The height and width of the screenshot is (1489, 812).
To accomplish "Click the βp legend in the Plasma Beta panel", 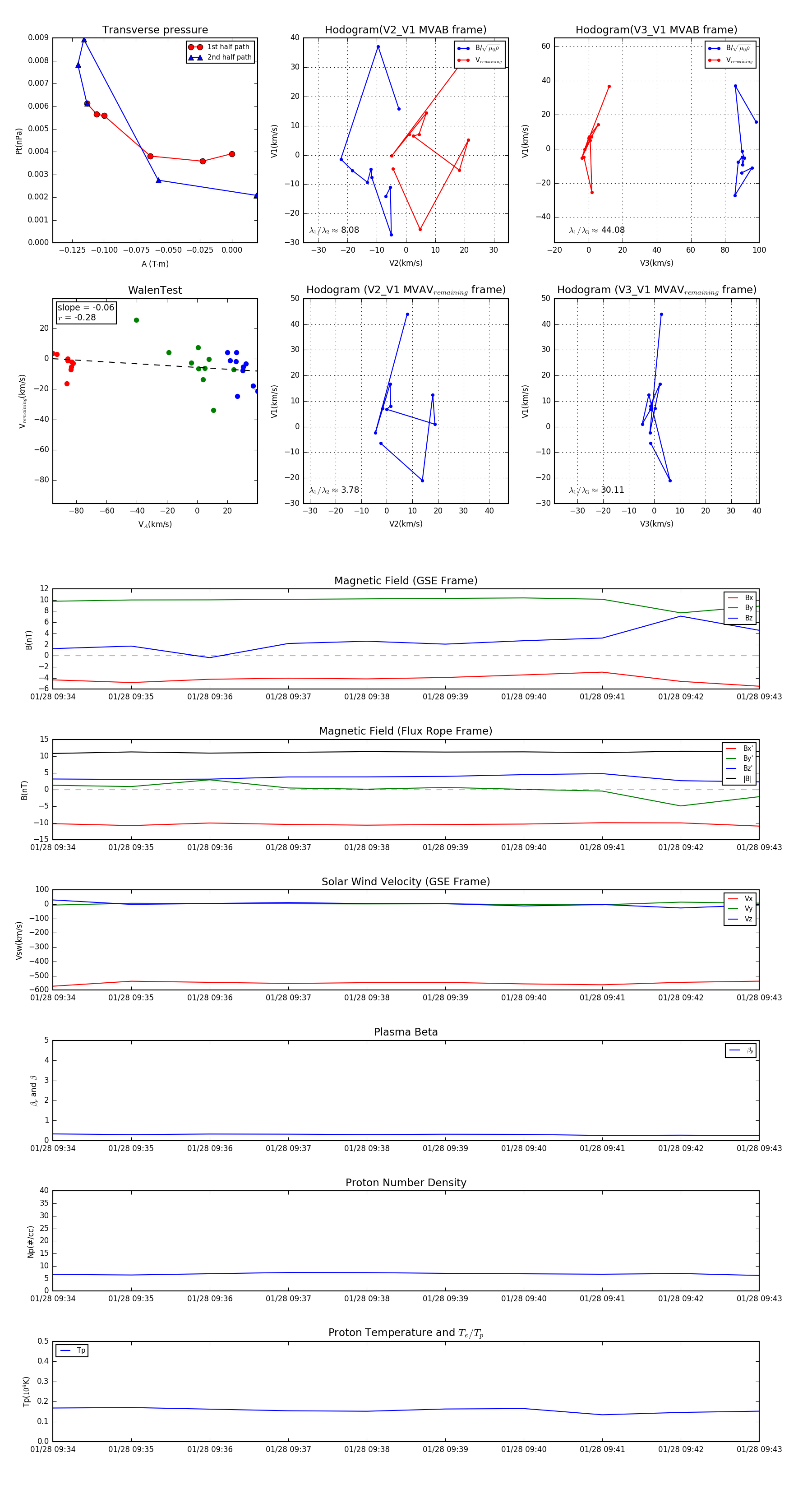I will (x=742, y=1050).
